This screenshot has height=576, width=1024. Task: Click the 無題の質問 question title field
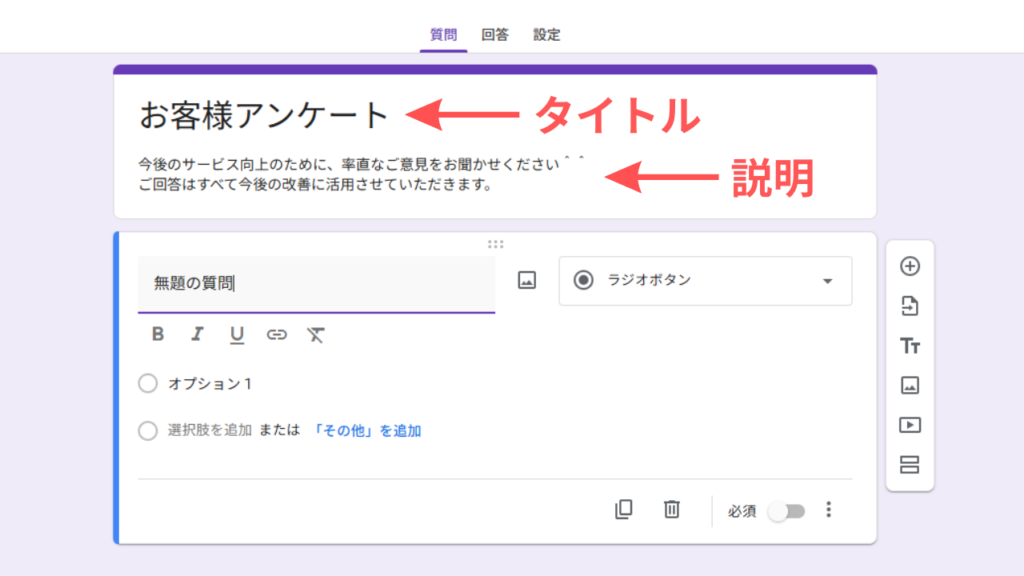tap(315, 284)
